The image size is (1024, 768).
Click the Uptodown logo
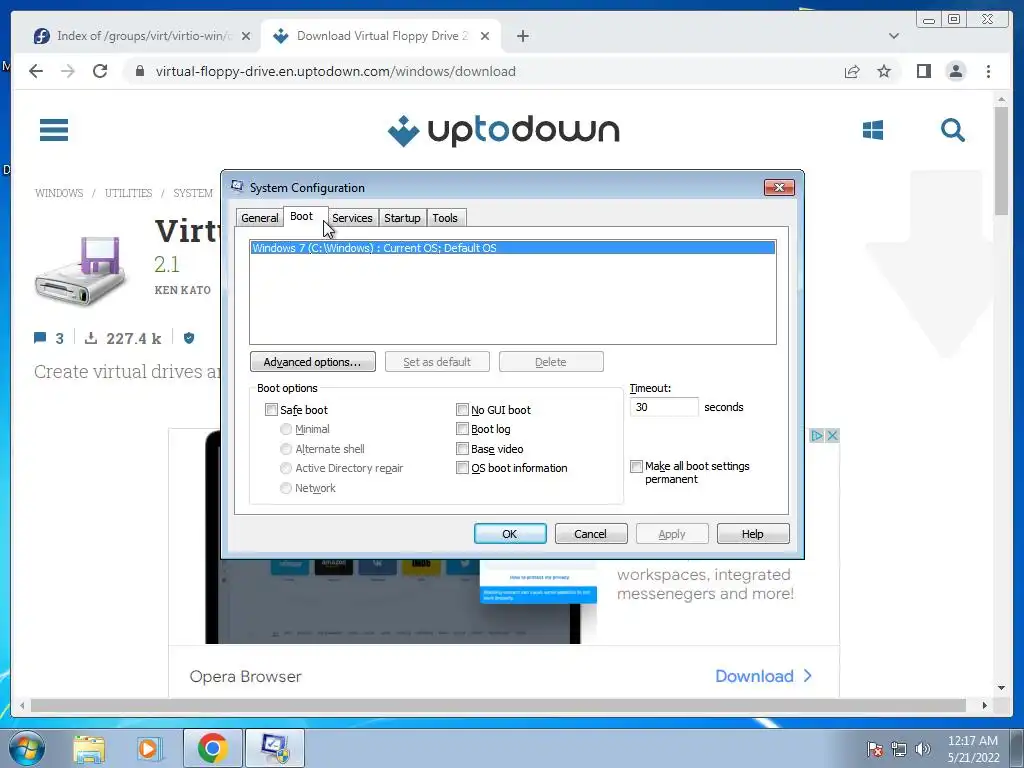click(x=503, y=131)
